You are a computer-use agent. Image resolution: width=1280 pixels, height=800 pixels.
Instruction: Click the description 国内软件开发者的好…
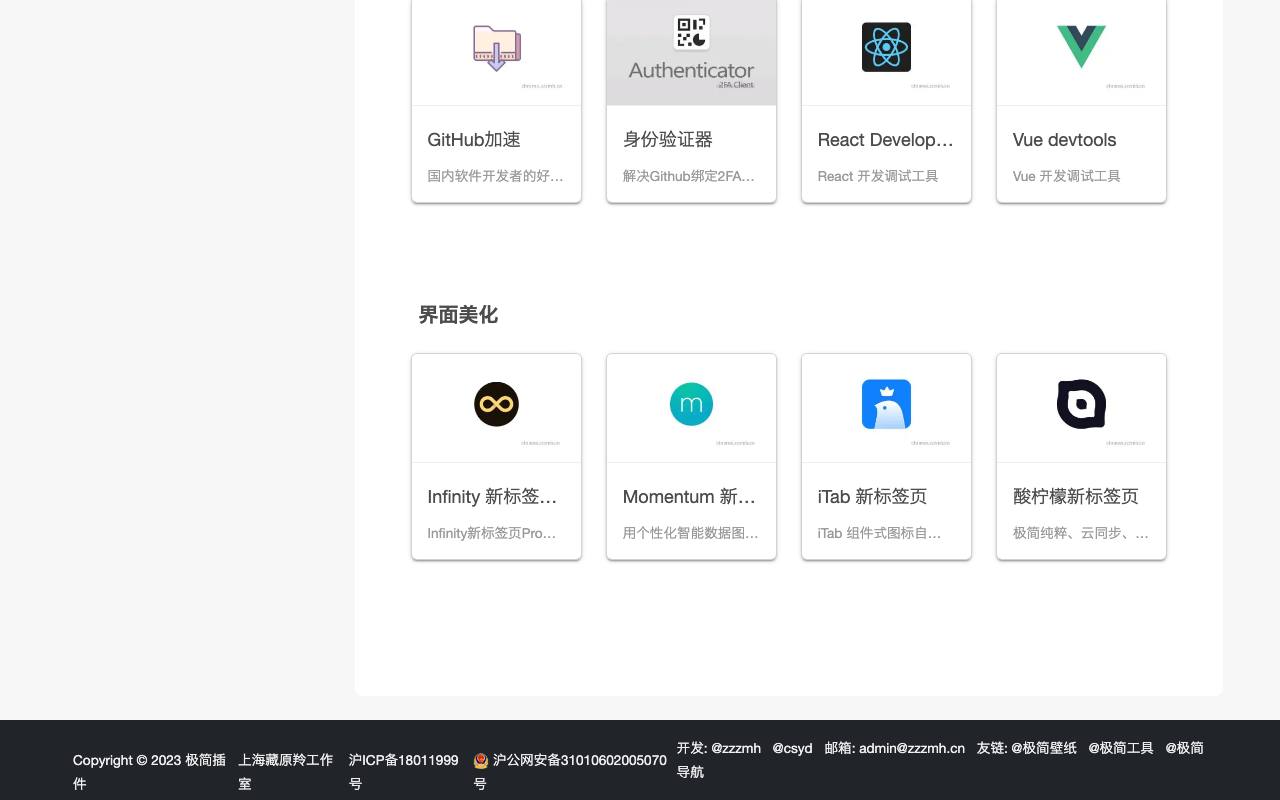point(495,176)
